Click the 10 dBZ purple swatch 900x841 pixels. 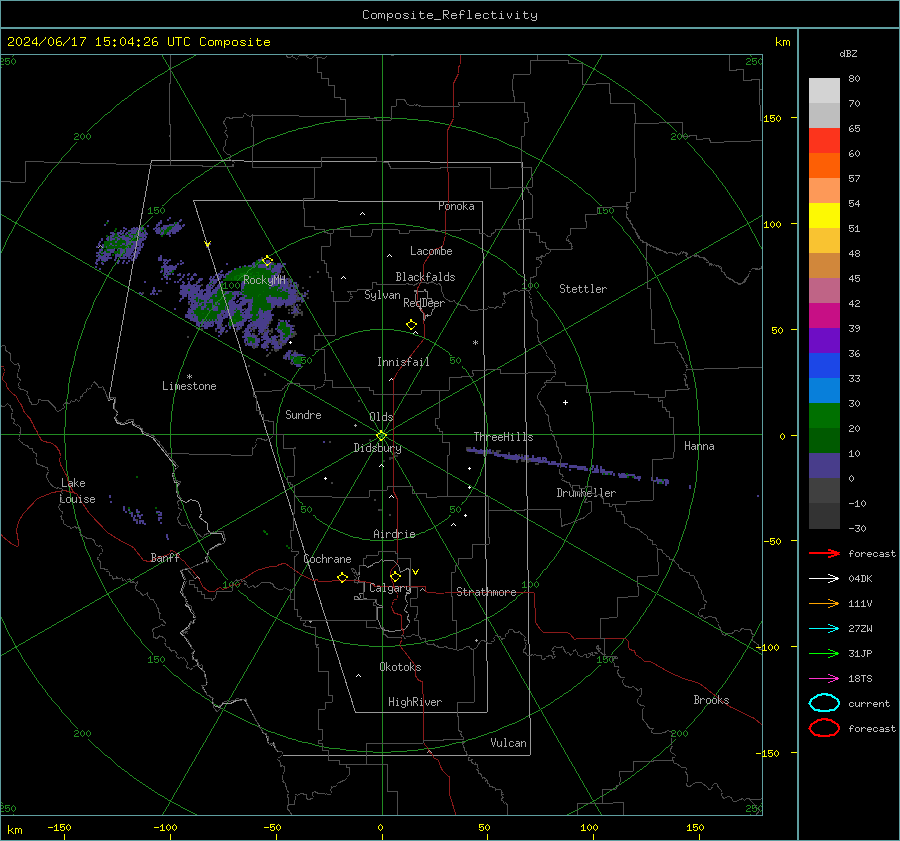click(x=824, y=466)
